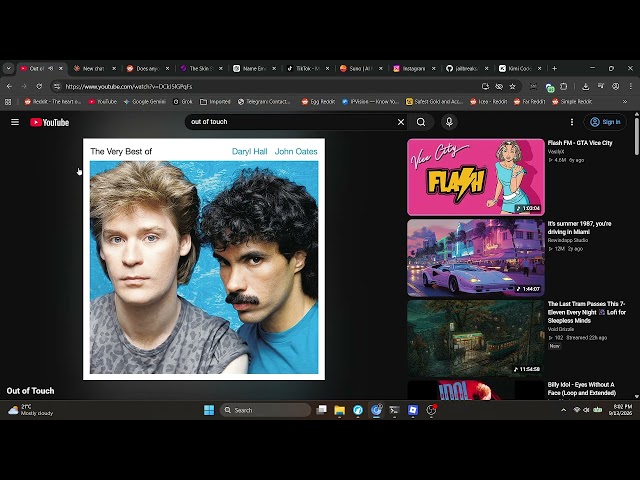Open the taskbar clock and date
The height and width of the screenshot is (480, 640).
click(620, 410)
